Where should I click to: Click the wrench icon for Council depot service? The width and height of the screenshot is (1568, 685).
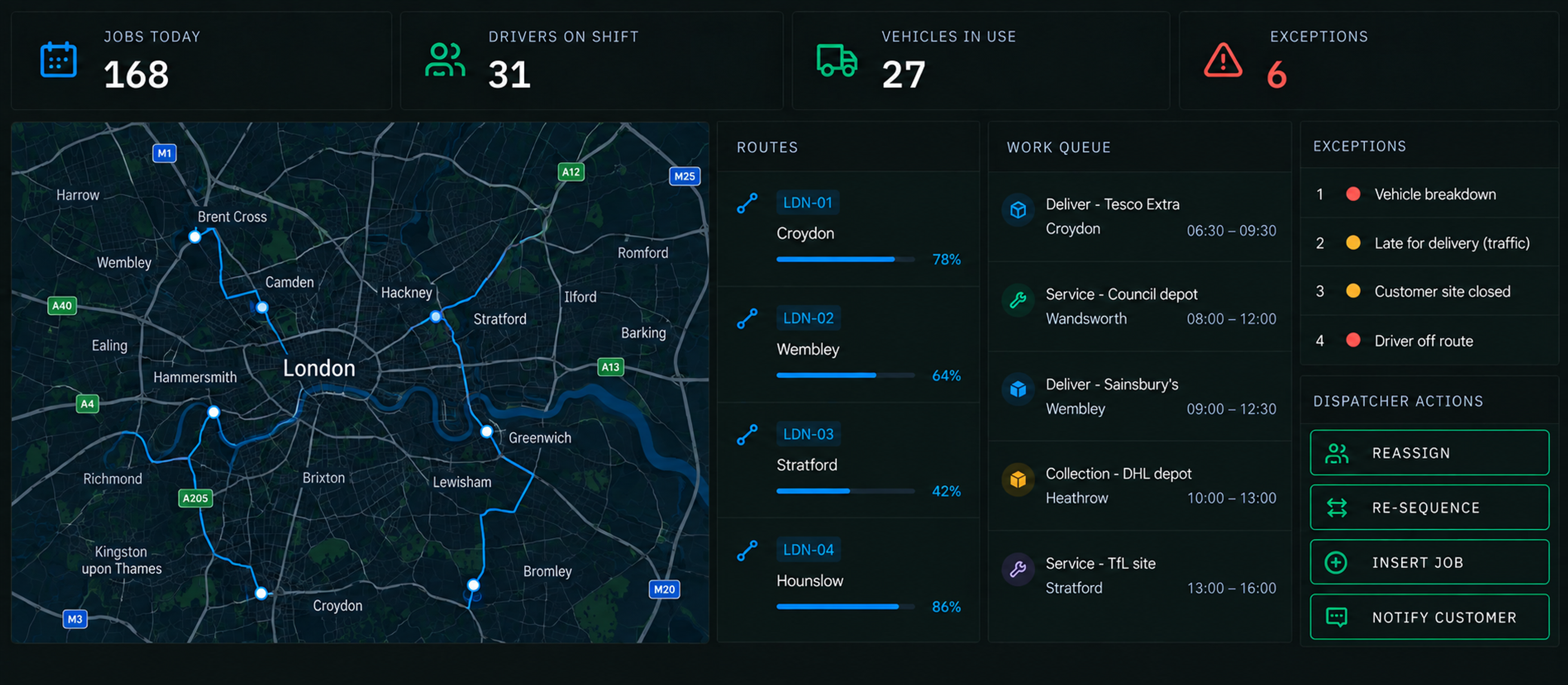(x=1018, y=300)
